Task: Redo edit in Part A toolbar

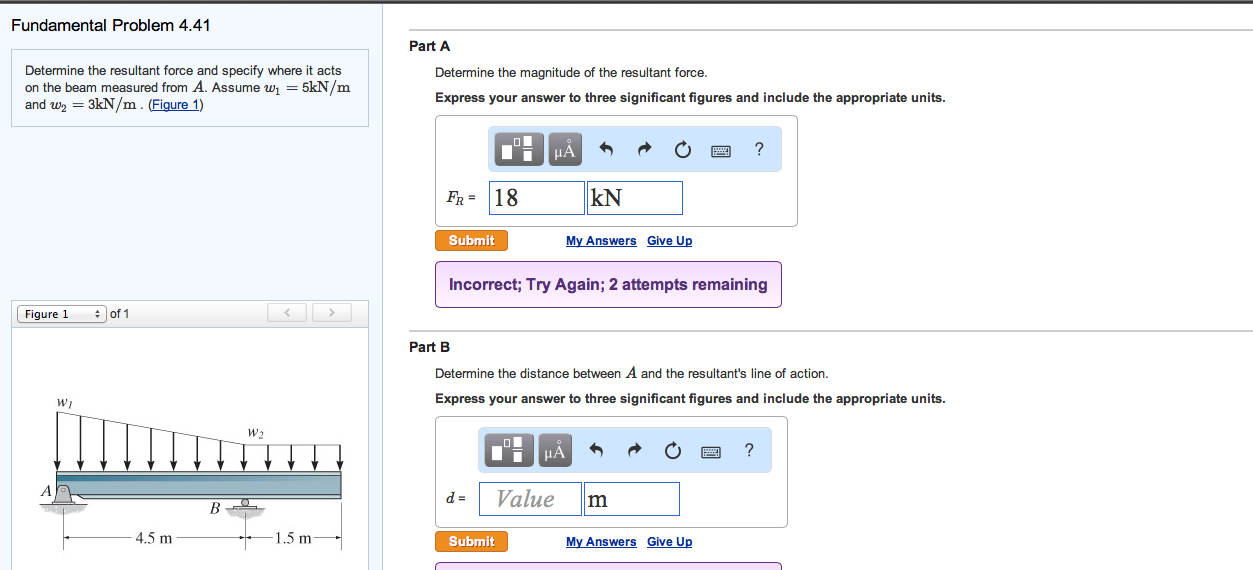Action: [644, 150]
